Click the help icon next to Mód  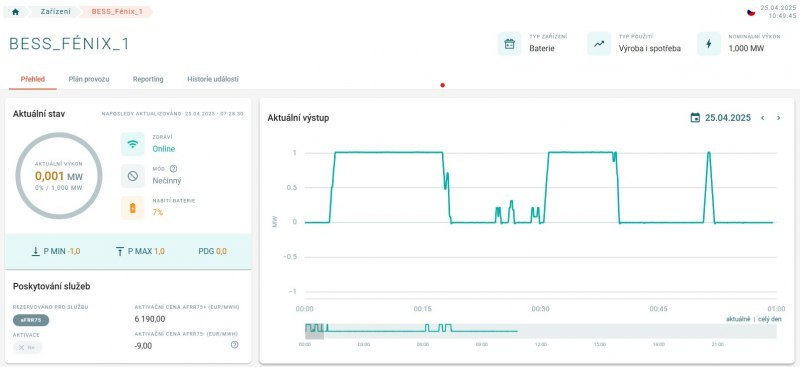point(173,168)
